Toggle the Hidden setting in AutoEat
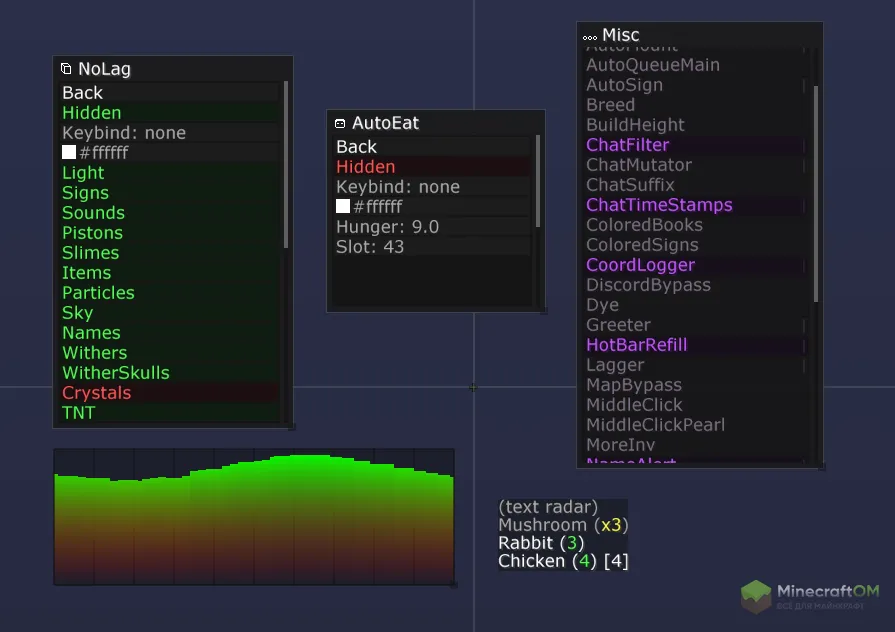 pyautogui.click(x=365, y=167)
